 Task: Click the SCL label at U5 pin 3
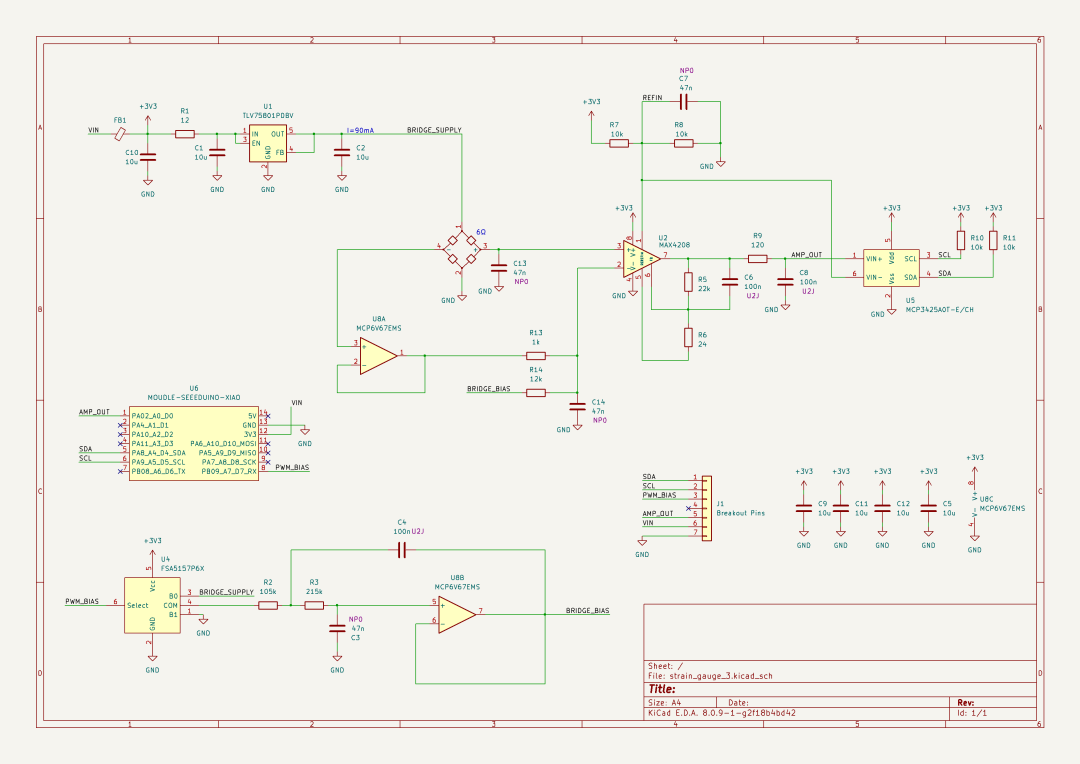944,255
